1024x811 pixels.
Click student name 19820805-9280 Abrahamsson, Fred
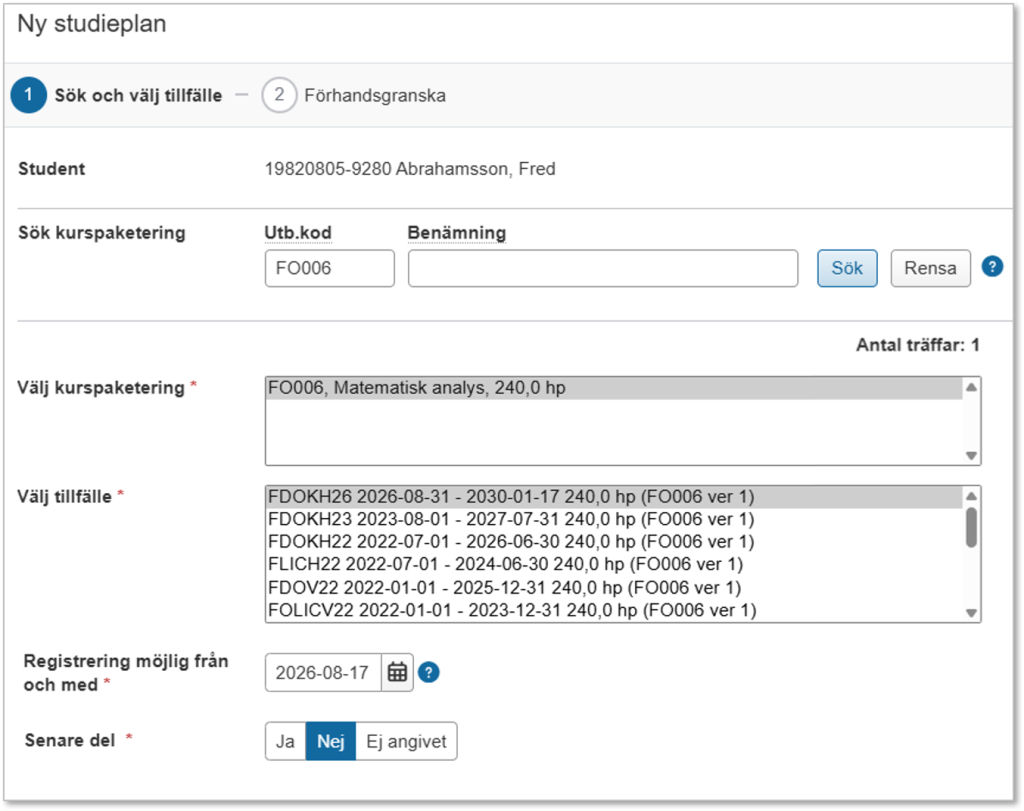410,168
